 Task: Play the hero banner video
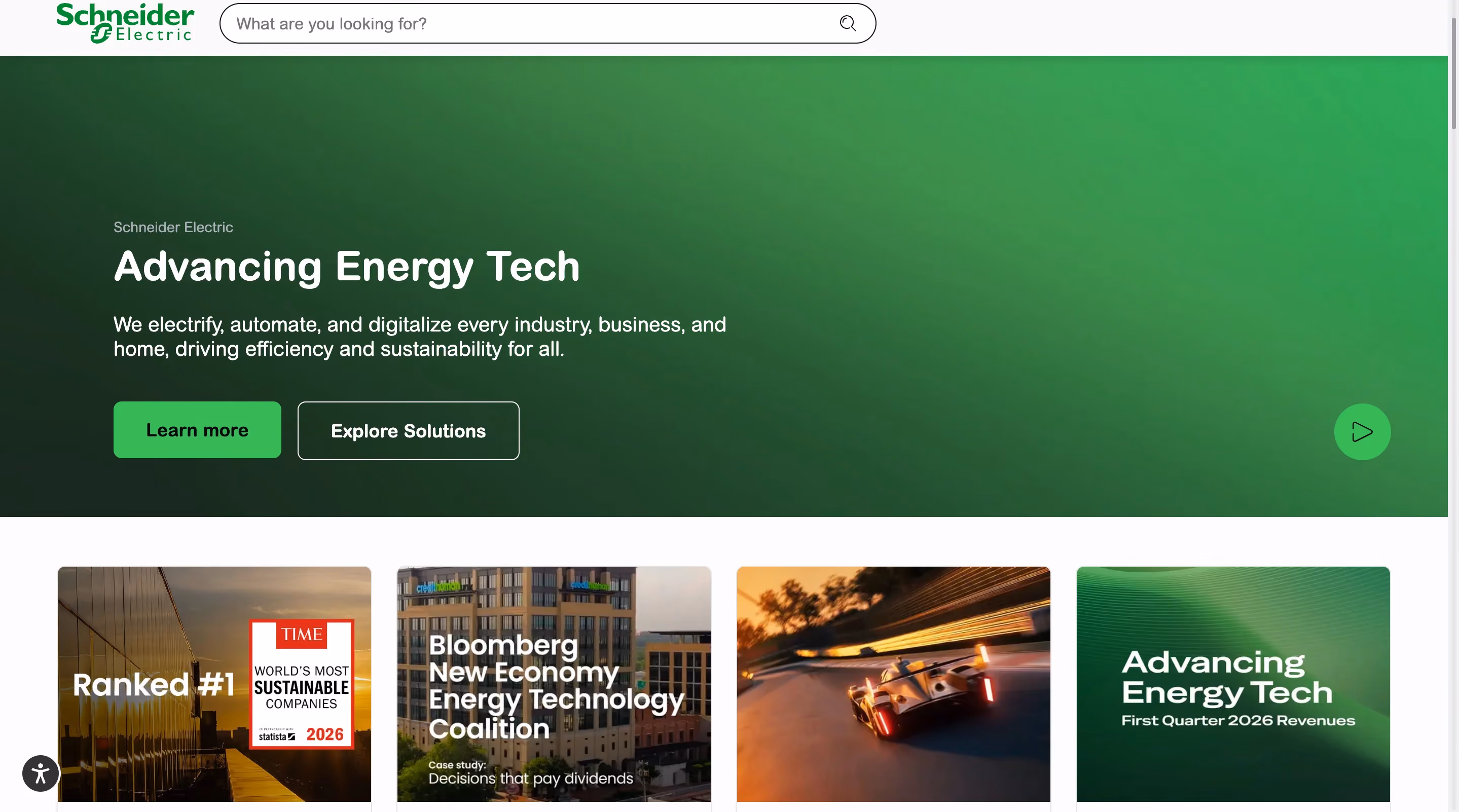1362,431
